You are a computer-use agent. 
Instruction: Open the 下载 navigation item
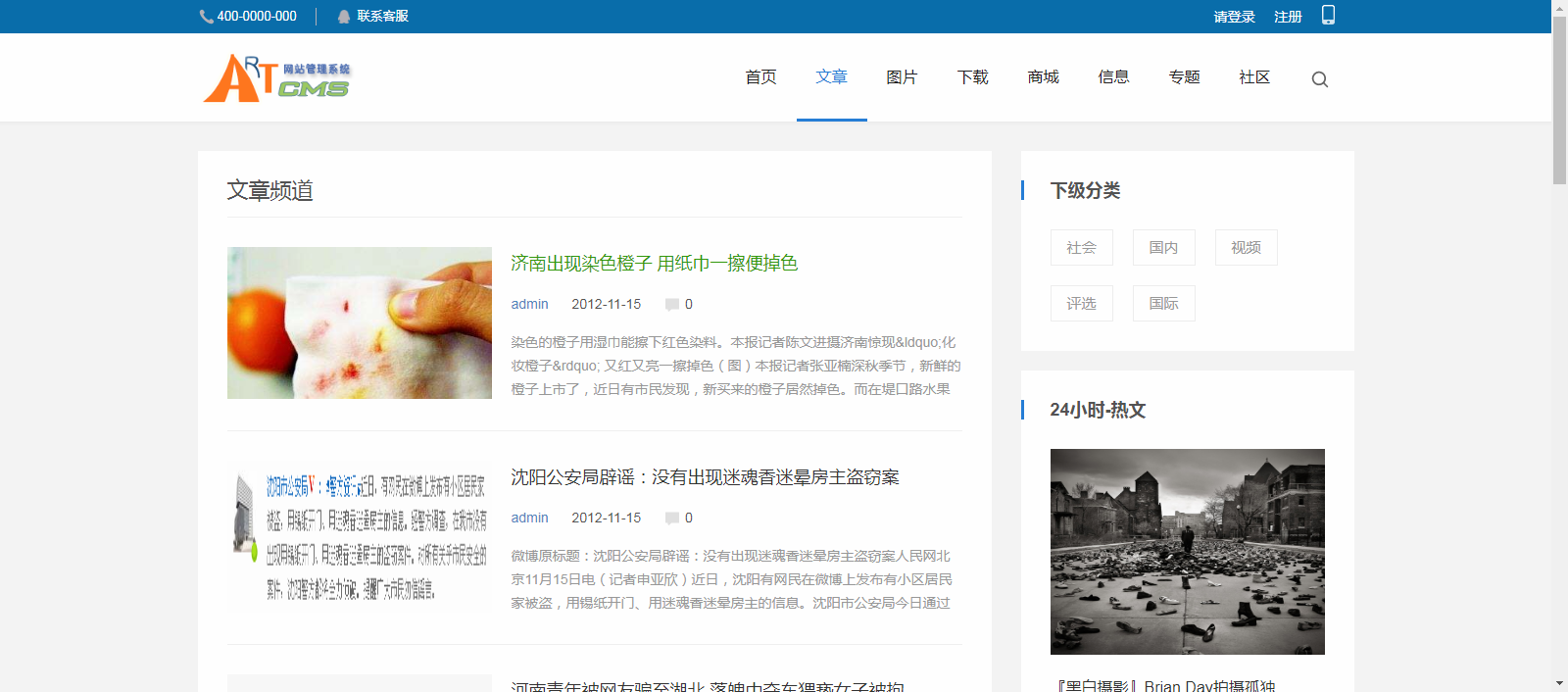pyautogui.click(x=973, y=77)
